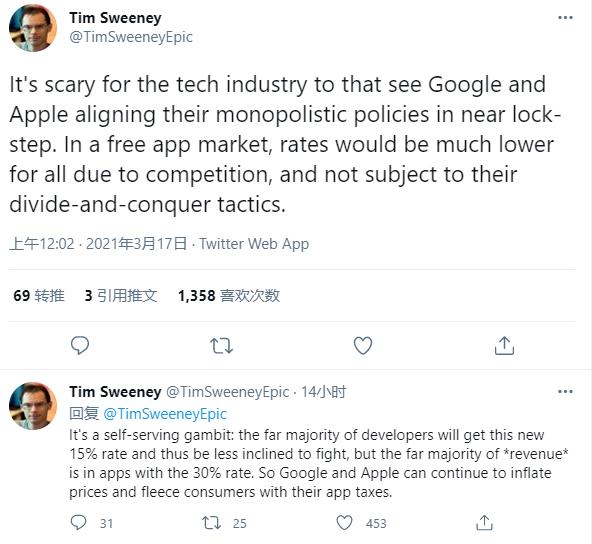View the 1,358 likes list
This screenshot has height=544, width=592.
point(229,296)
